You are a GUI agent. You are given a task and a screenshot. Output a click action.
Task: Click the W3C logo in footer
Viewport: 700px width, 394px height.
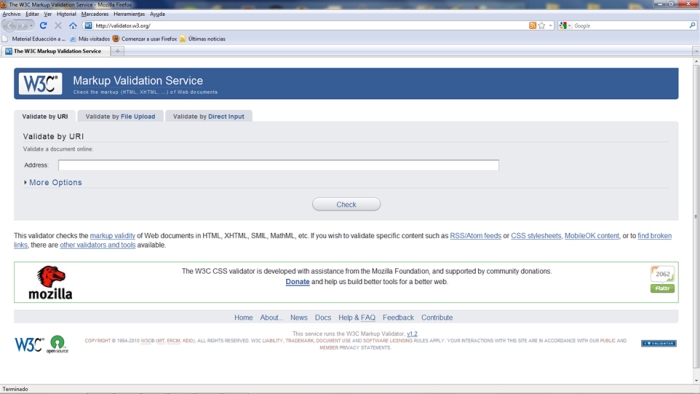pos(29,344)
